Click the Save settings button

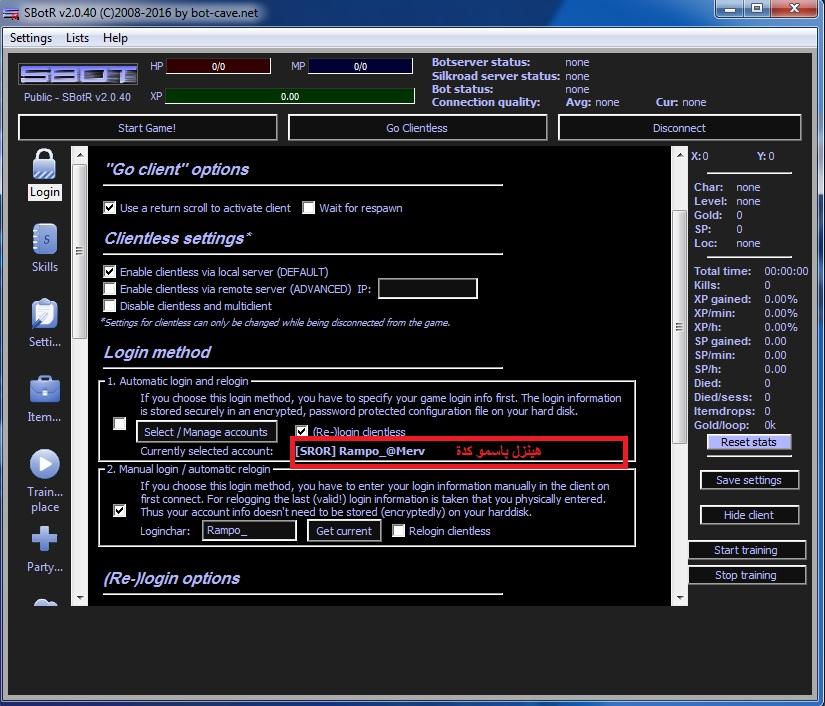tap(749, 480)
